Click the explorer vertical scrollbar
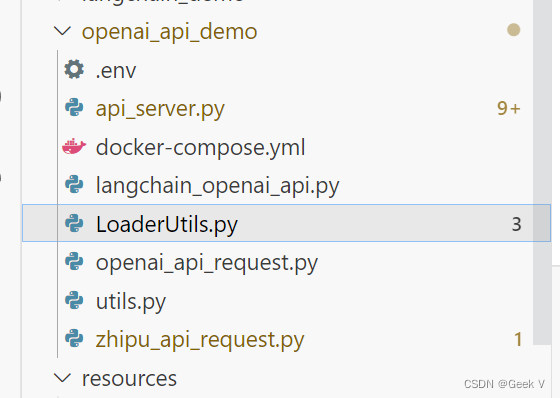The width and height of the screenshot is (560, 398). pyautogui.click(x=542, y=171)
